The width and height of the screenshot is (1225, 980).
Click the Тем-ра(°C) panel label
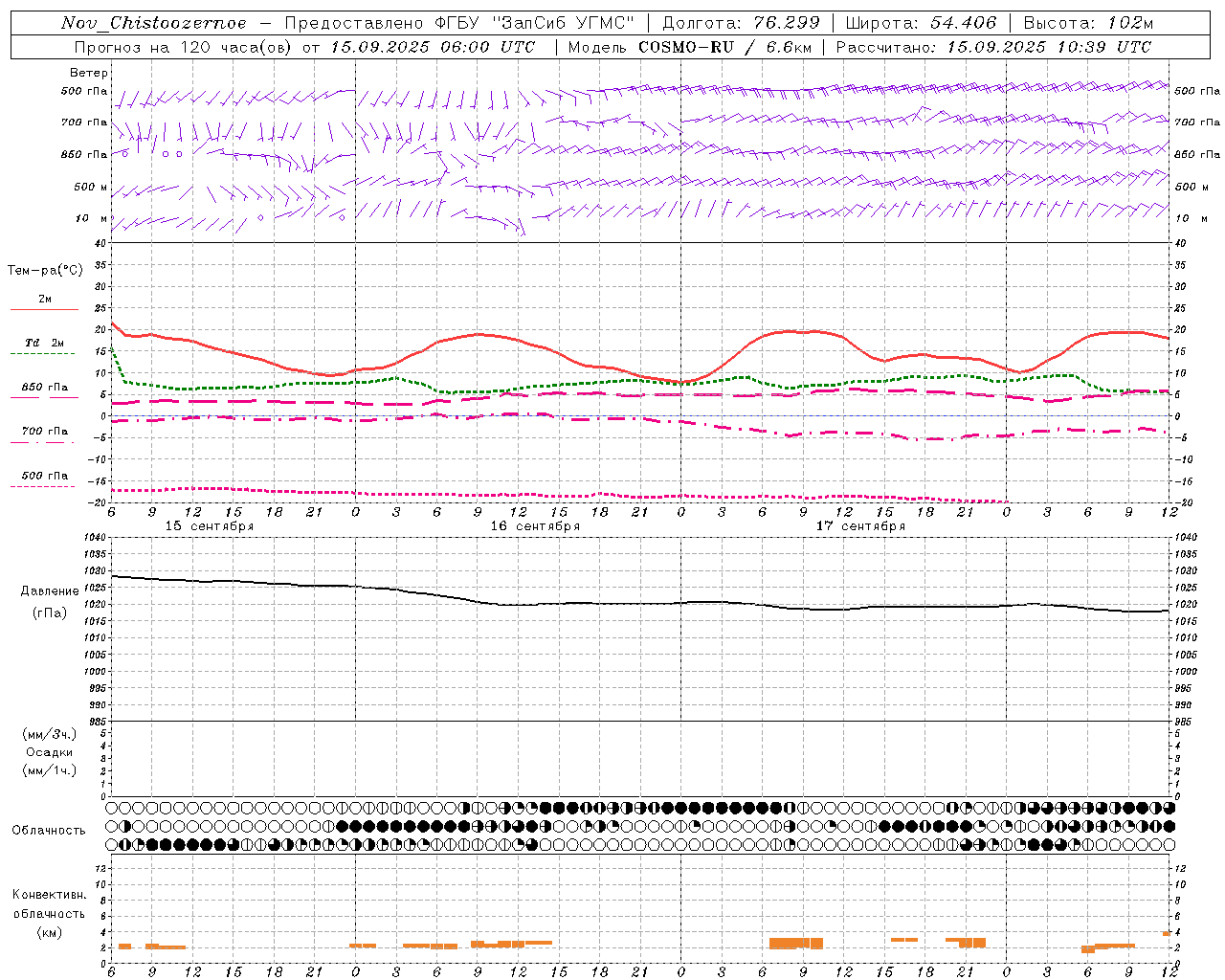click(45, 271)
